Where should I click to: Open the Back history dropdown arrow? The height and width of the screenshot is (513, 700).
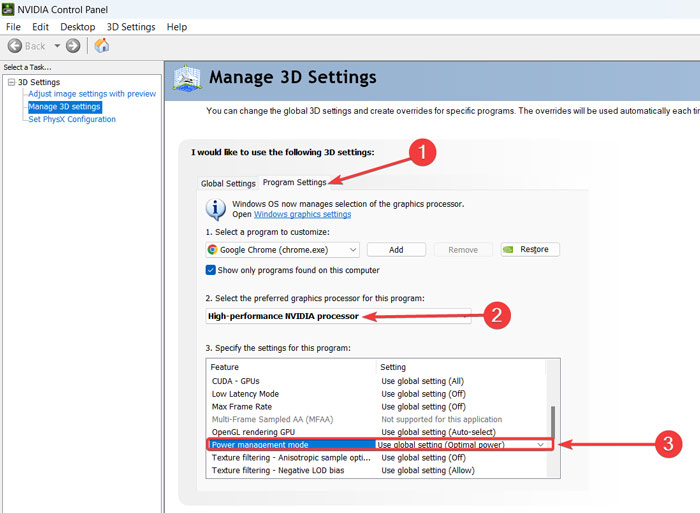57,46
